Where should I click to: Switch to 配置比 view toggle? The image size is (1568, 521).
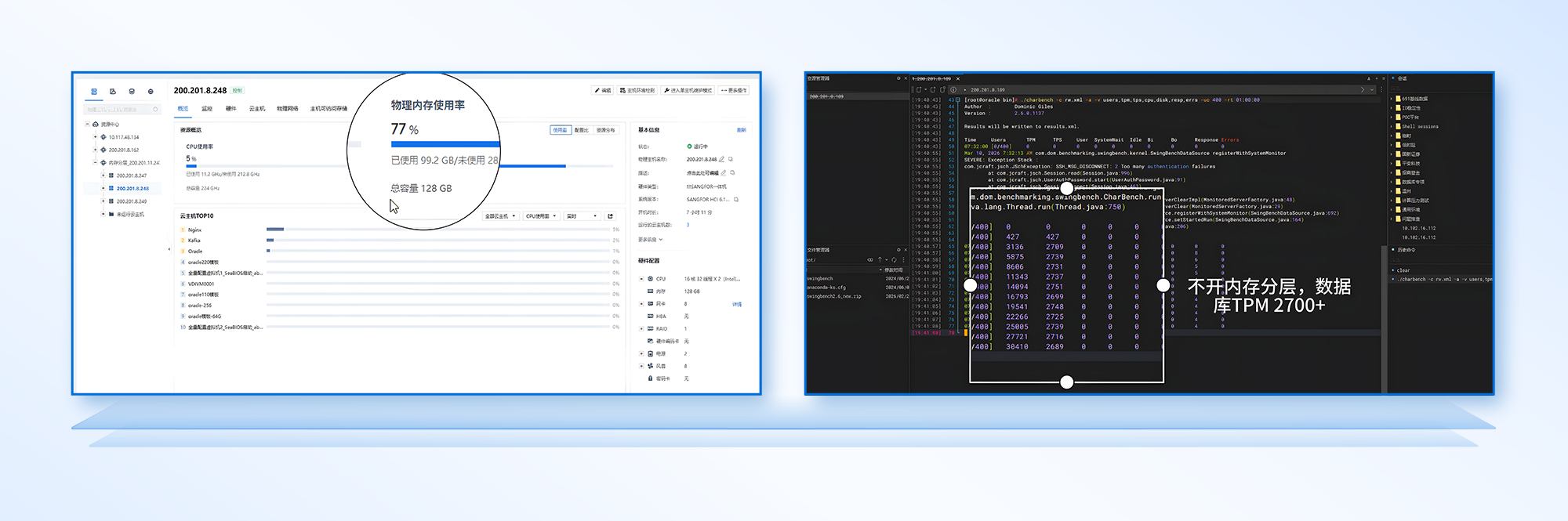582,130
